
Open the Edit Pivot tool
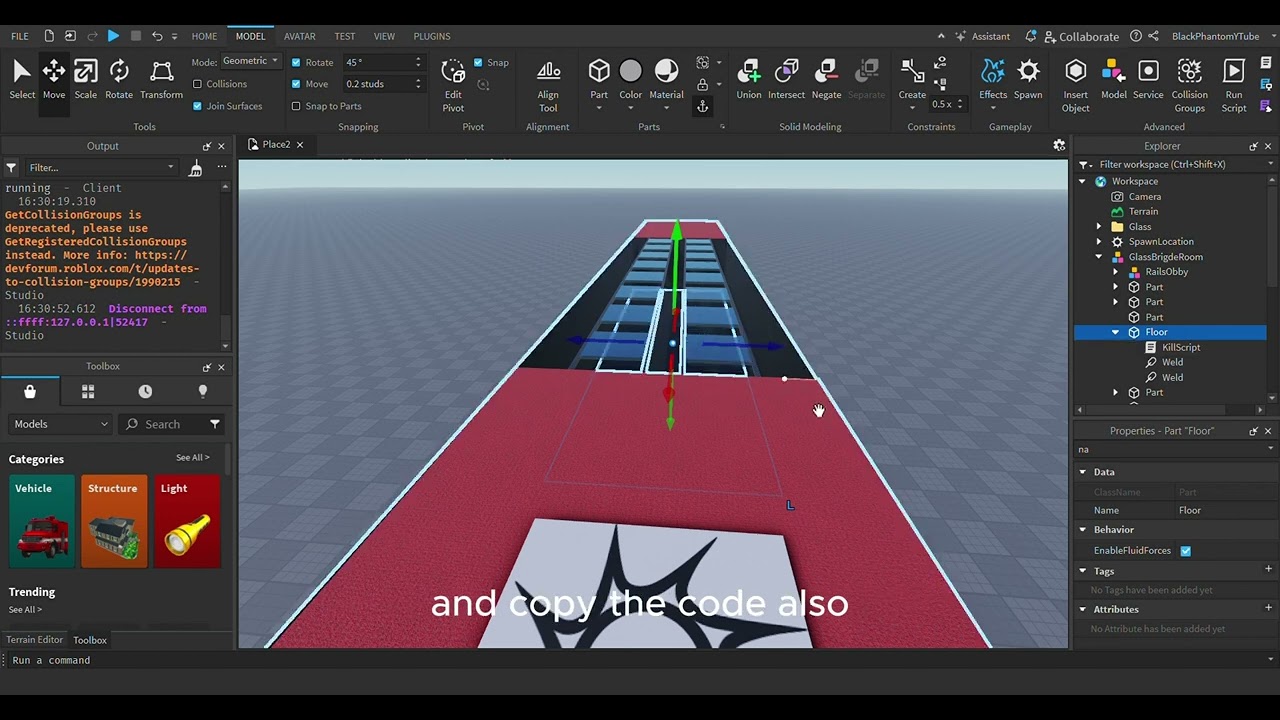453,85
